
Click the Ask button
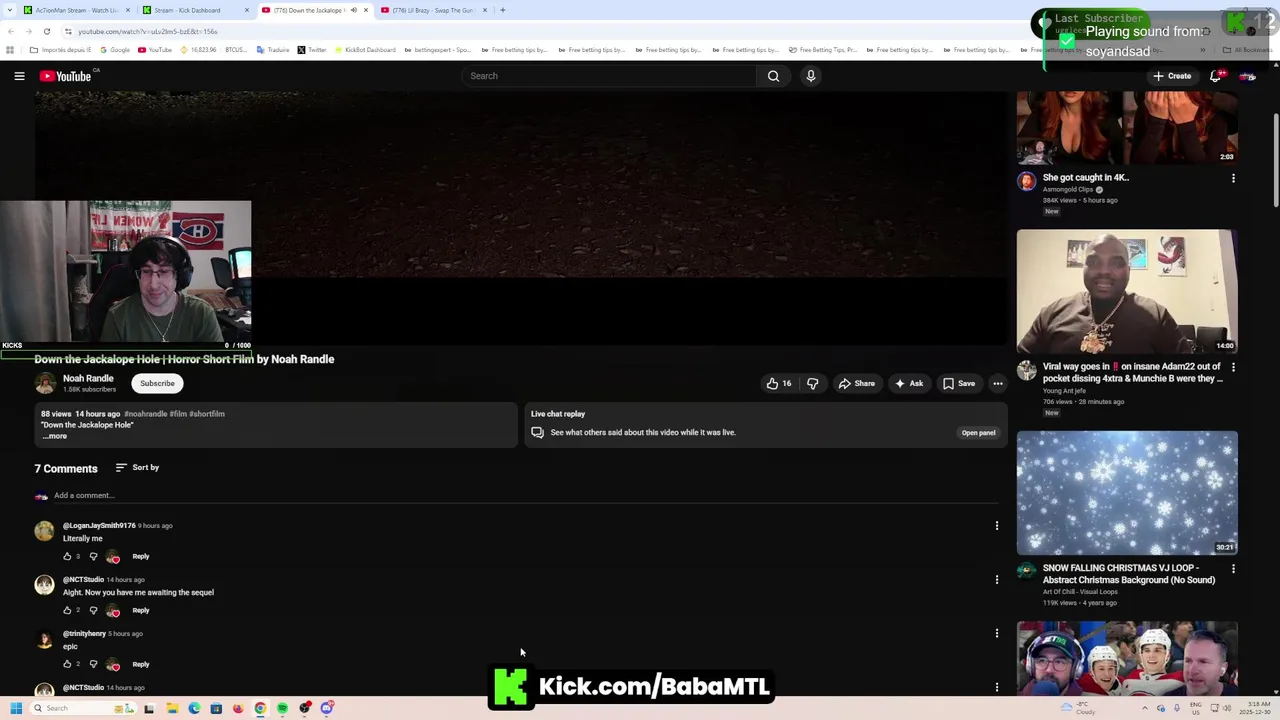[909, 383]
